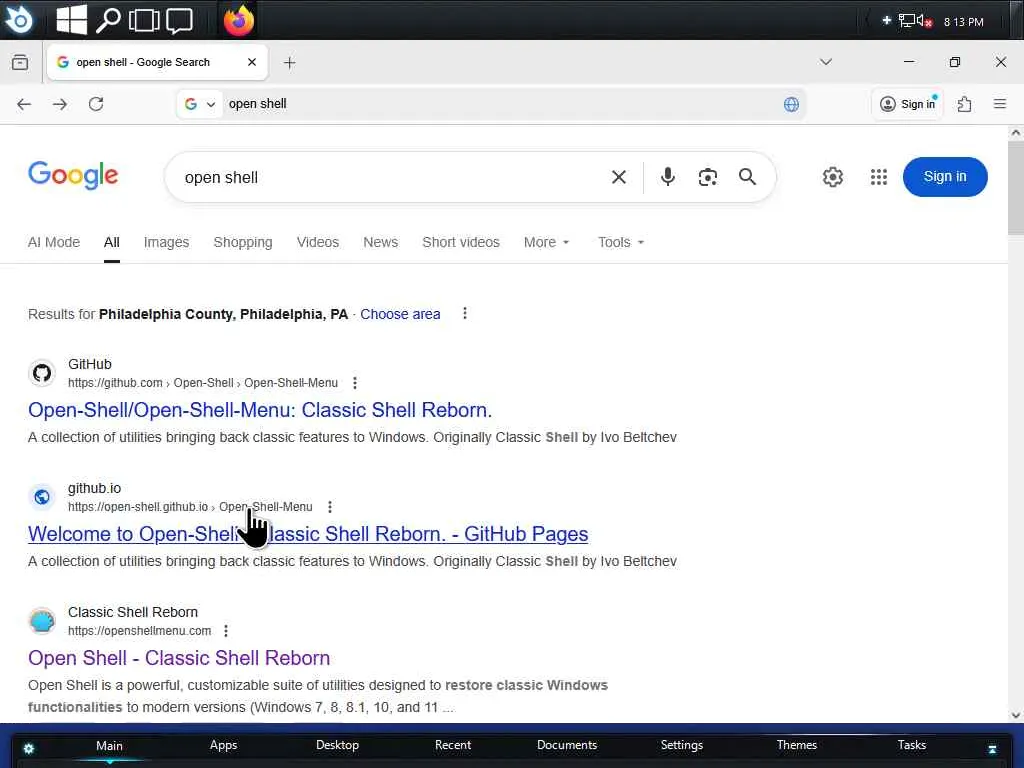1024x768 pixels.
Task: Open the bottom dock gear settings icon
Action: [x=28, y=748]
